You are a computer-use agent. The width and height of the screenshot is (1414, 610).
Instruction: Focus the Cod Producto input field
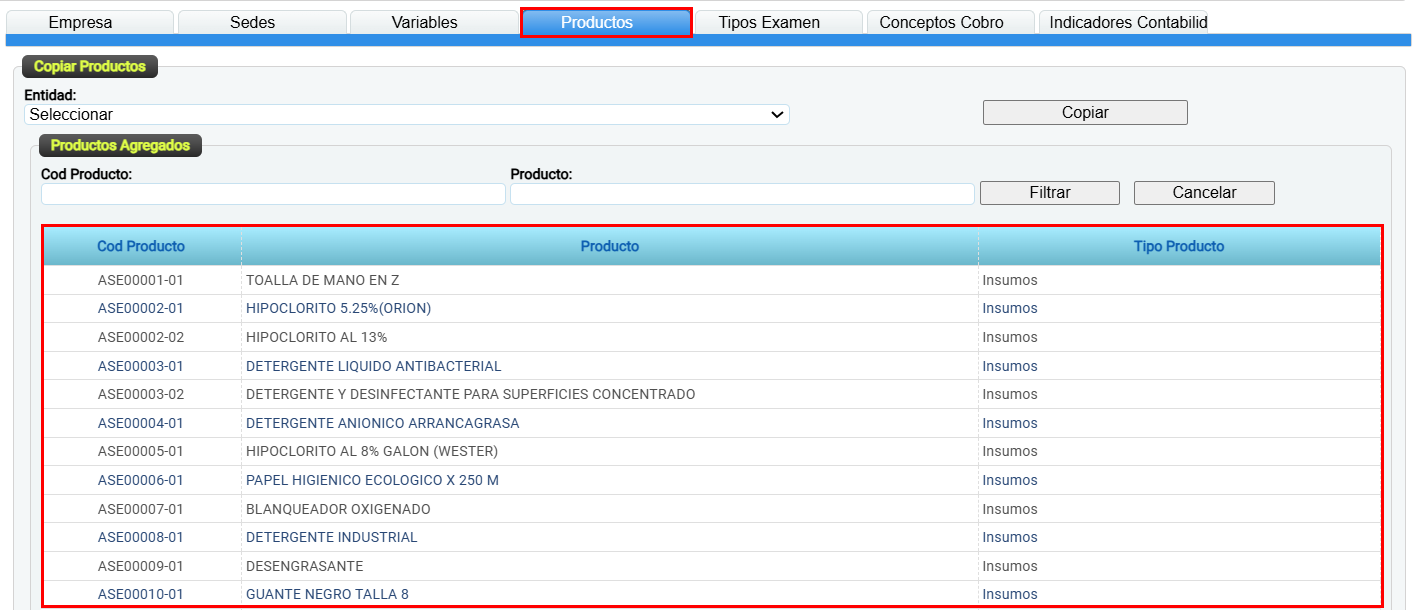pos(273,194)
